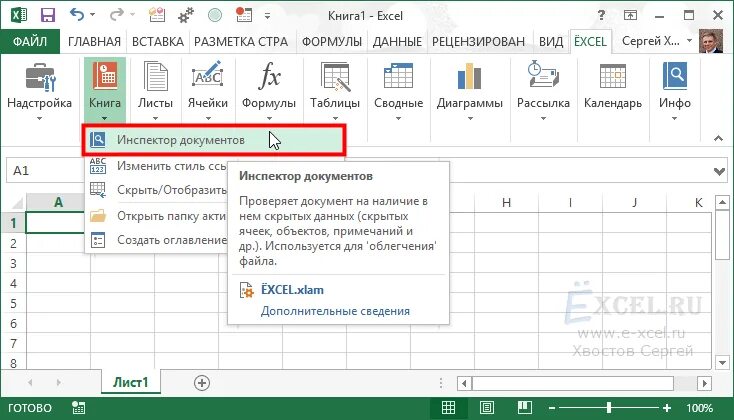Switch to the ВСТАВКА tab
Image resolution: width=734 pixels, height=420 pixels.
[158, 42]
